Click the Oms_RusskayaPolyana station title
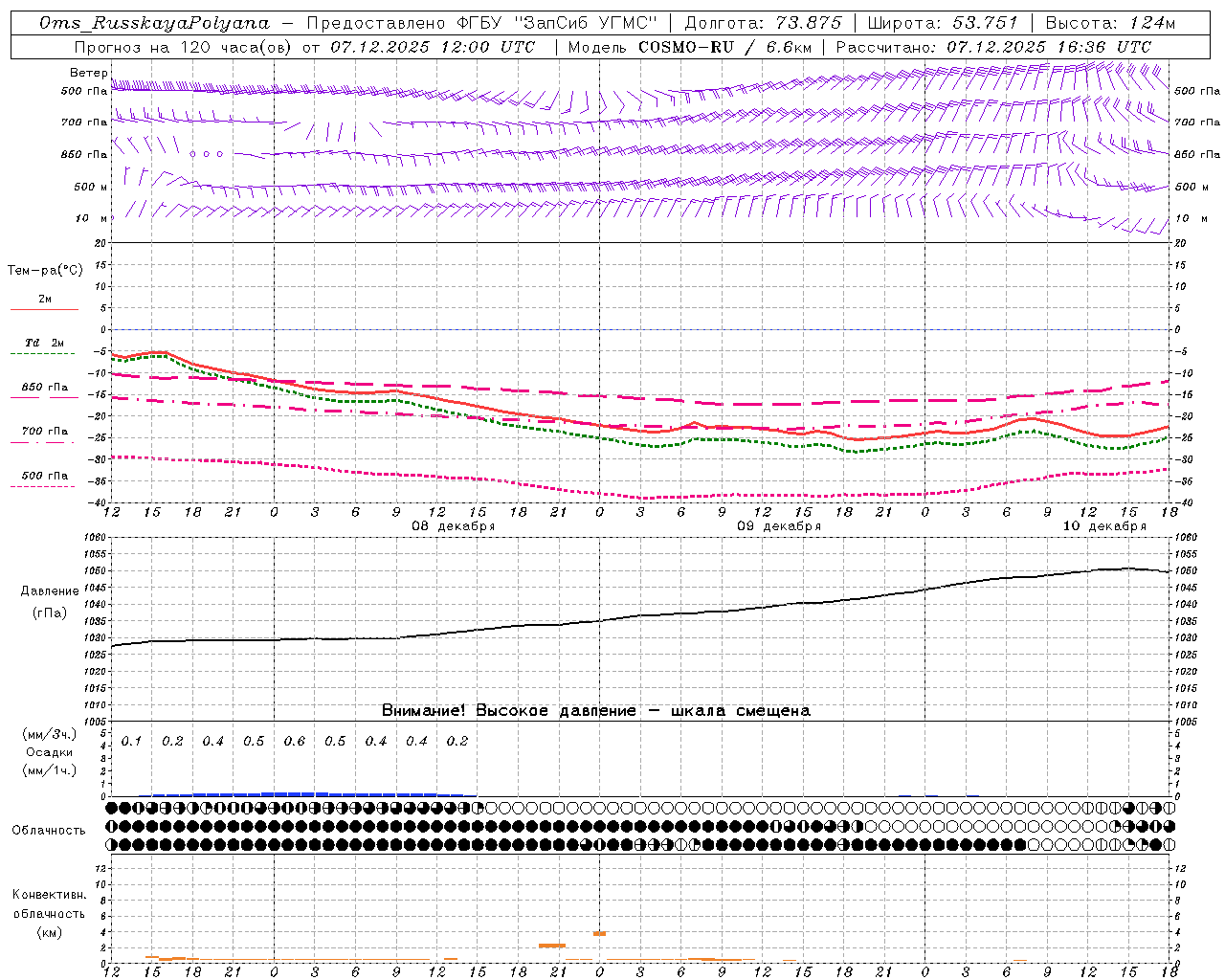The height and width of the screenshot is (980, 1225). 154,23
